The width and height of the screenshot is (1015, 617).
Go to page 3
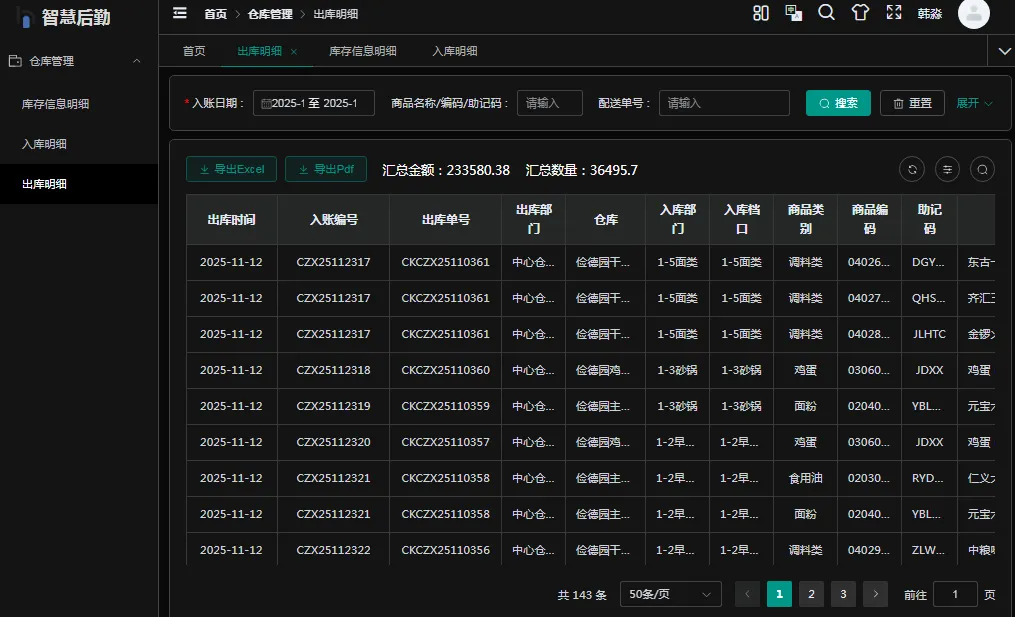tap(843, 594)
